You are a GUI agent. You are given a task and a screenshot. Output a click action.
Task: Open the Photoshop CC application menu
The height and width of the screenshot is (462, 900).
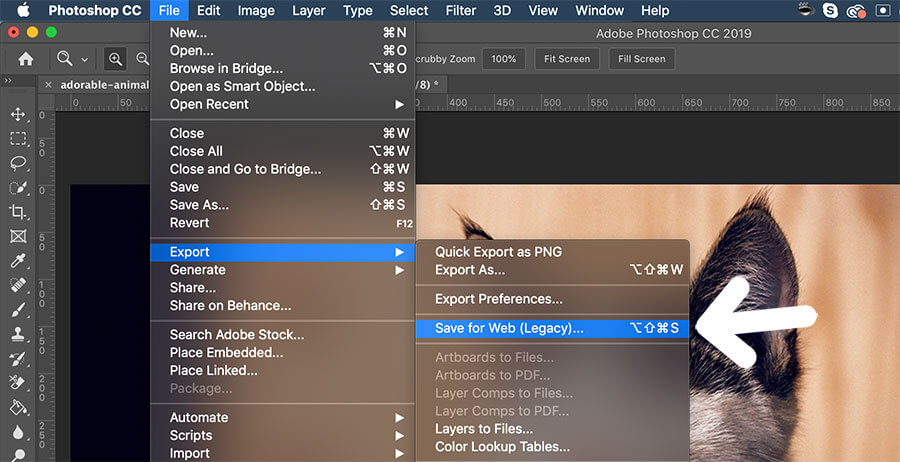tap(95, 10)
